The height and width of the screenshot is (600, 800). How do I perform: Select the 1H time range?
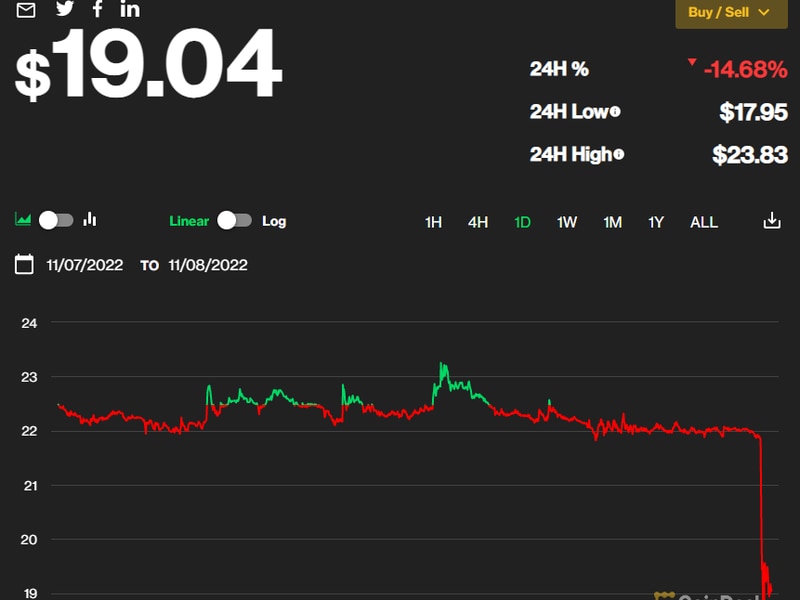click(x=433, y=222)
